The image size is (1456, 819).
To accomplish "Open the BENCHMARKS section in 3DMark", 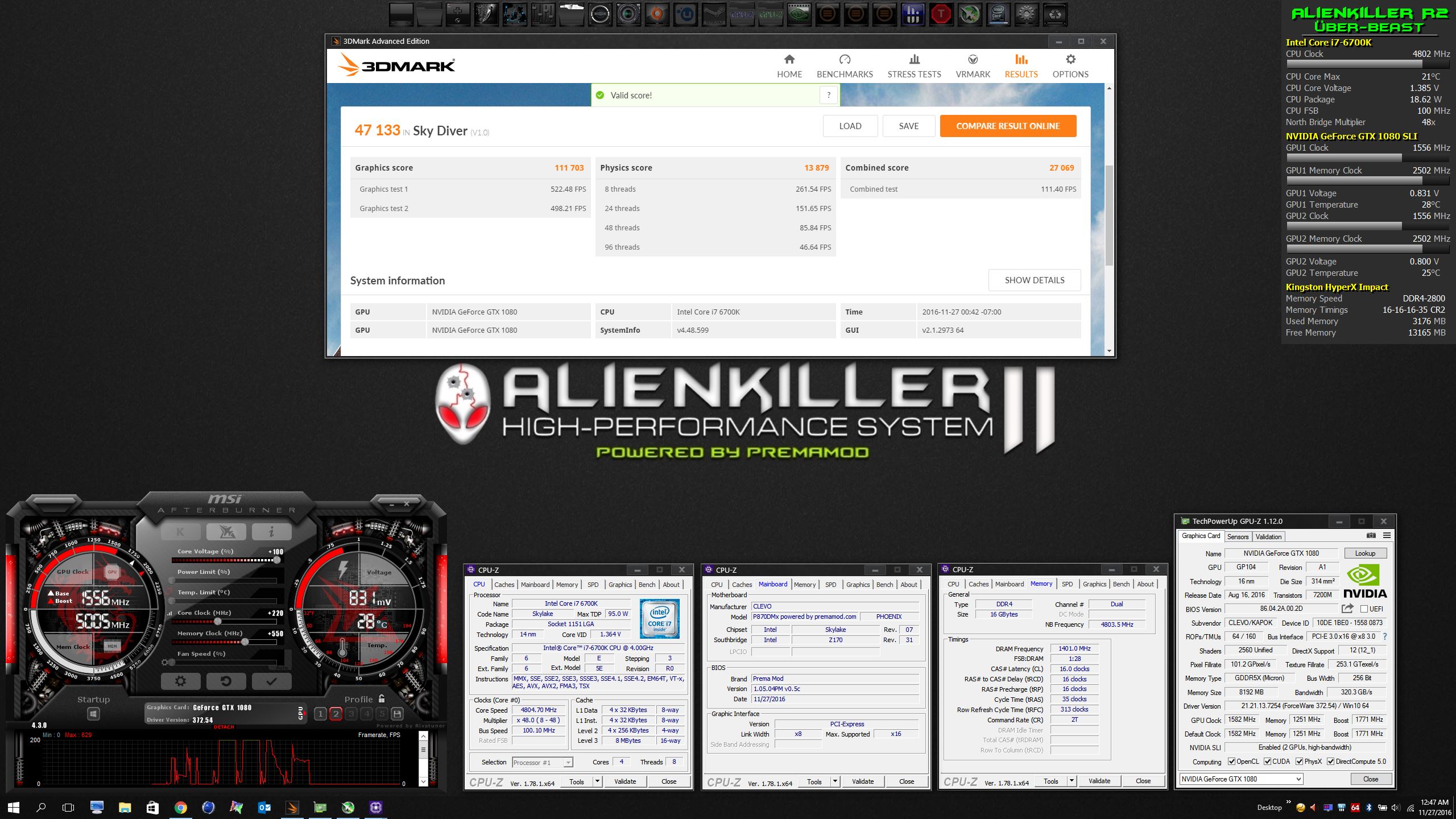I will point(845,66).
